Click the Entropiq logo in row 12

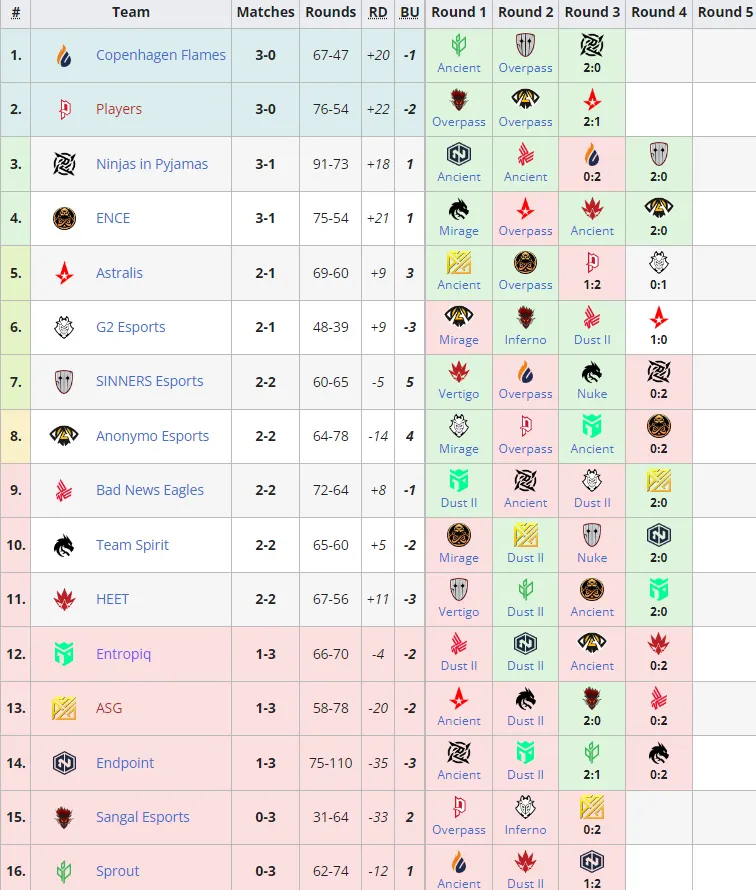tap(64, 654)
